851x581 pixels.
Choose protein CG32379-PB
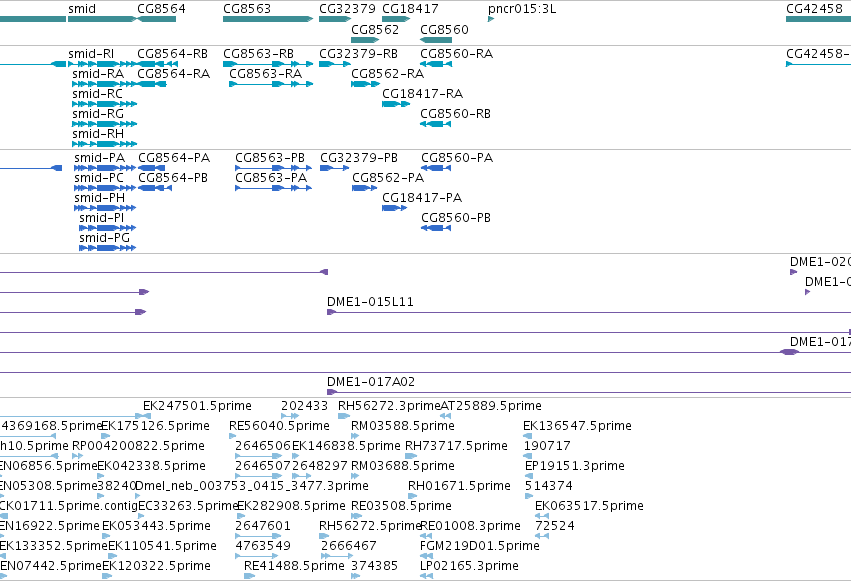tap(359, 158)
